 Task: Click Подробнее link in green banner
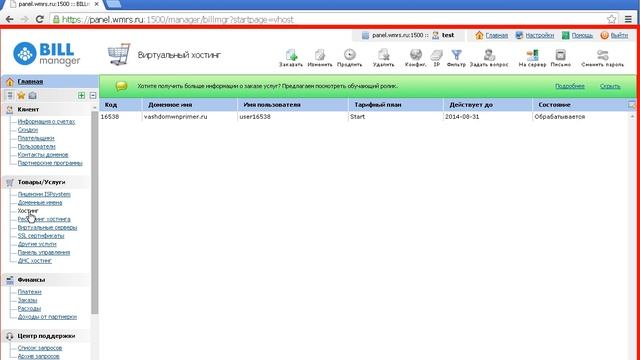tap(570, 86)
